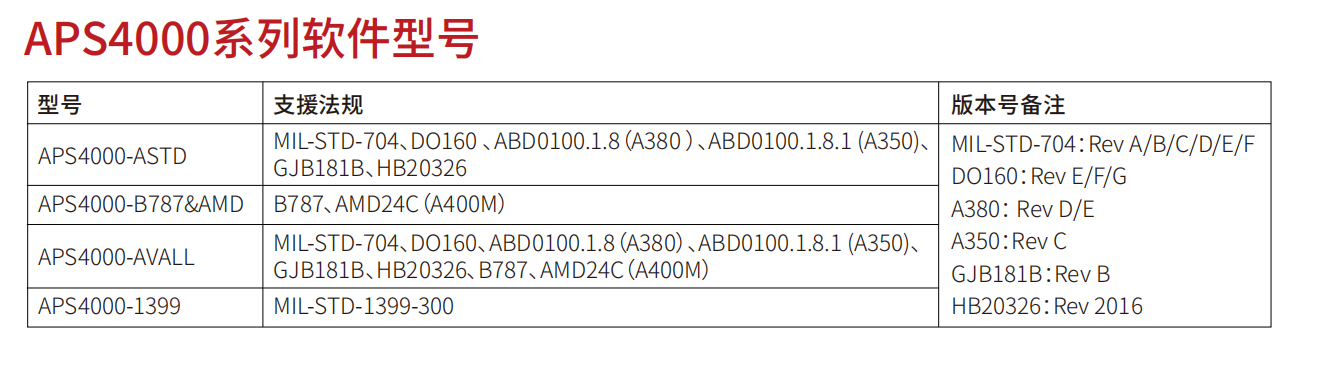Screen dimensions: 1320x366
Task: Click the A350: Rev C note
Action: (1009, 241)
